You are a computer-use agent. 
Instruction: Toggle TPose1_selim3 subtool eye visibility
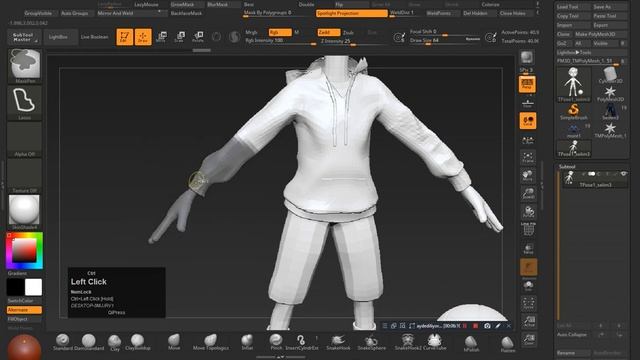[623, 174]
